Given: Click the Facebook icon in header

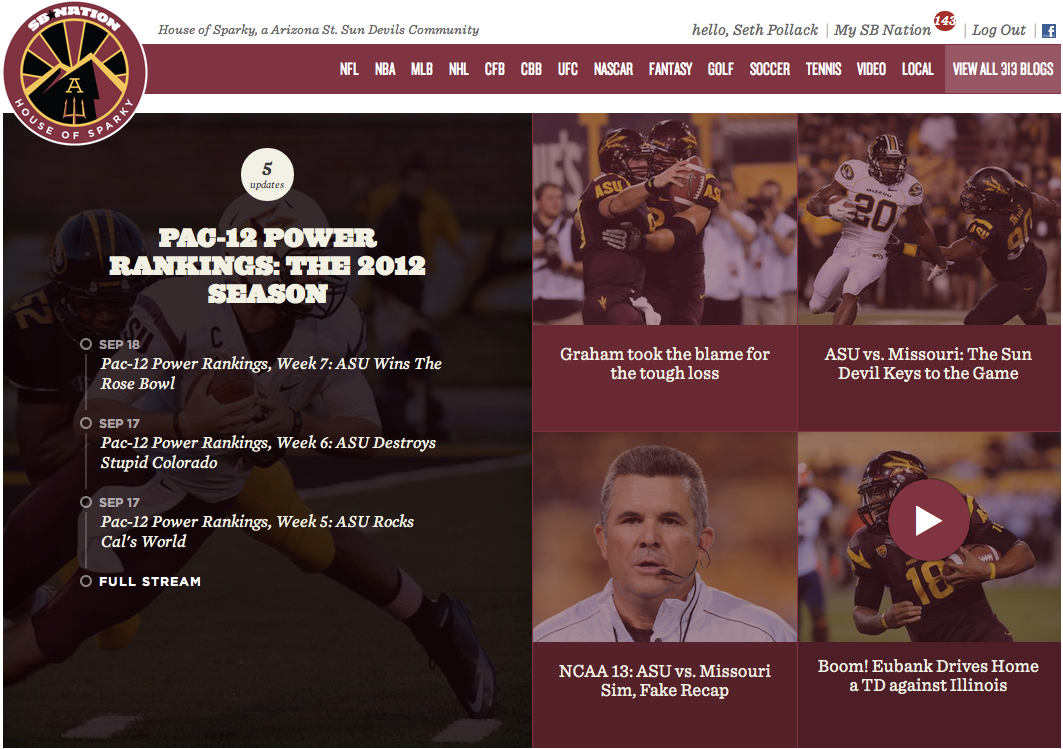Looking at the screenshot, I should (x=1048, y=31).
